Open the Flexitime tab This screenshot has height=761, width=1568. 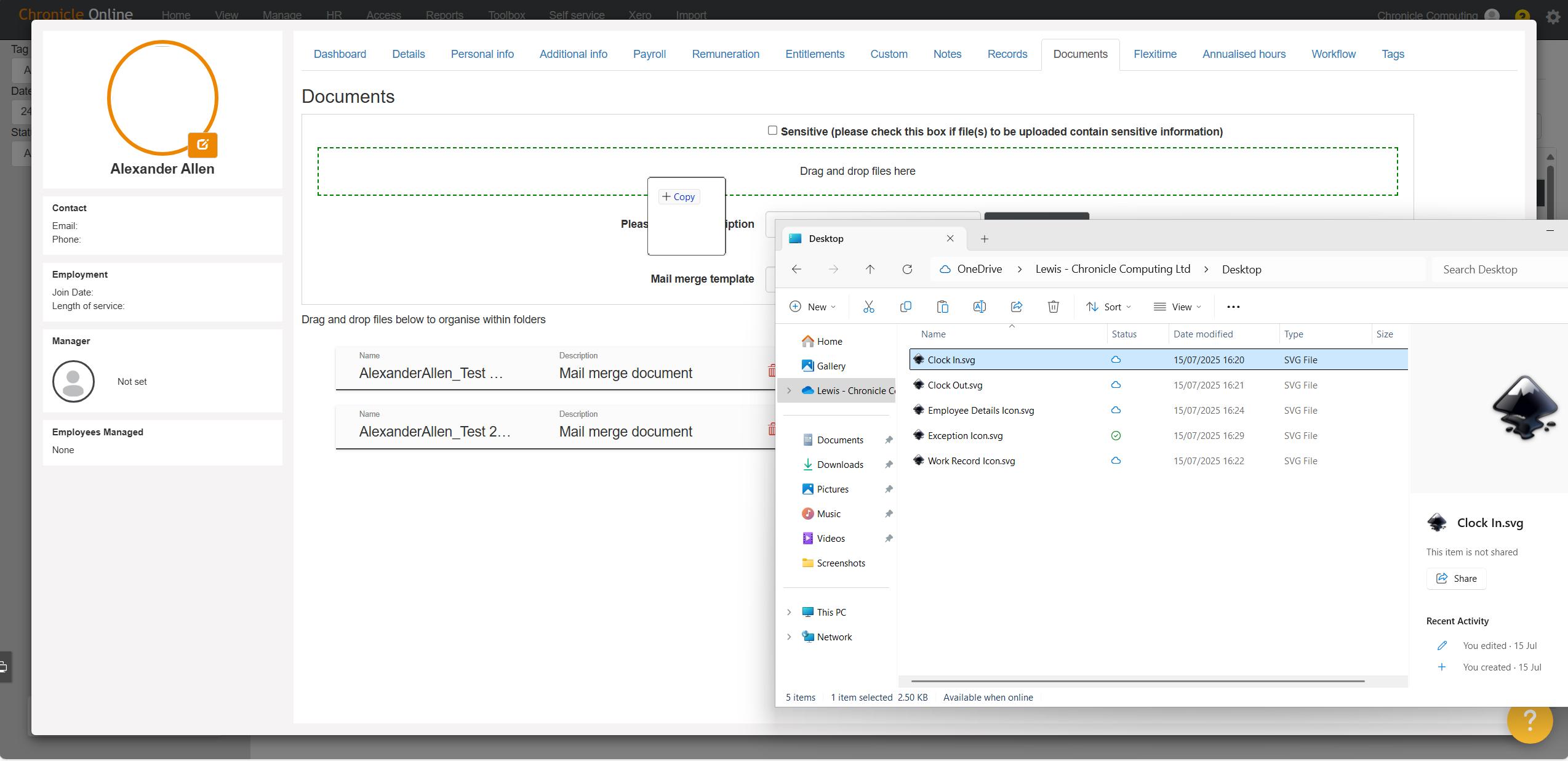1154,54
